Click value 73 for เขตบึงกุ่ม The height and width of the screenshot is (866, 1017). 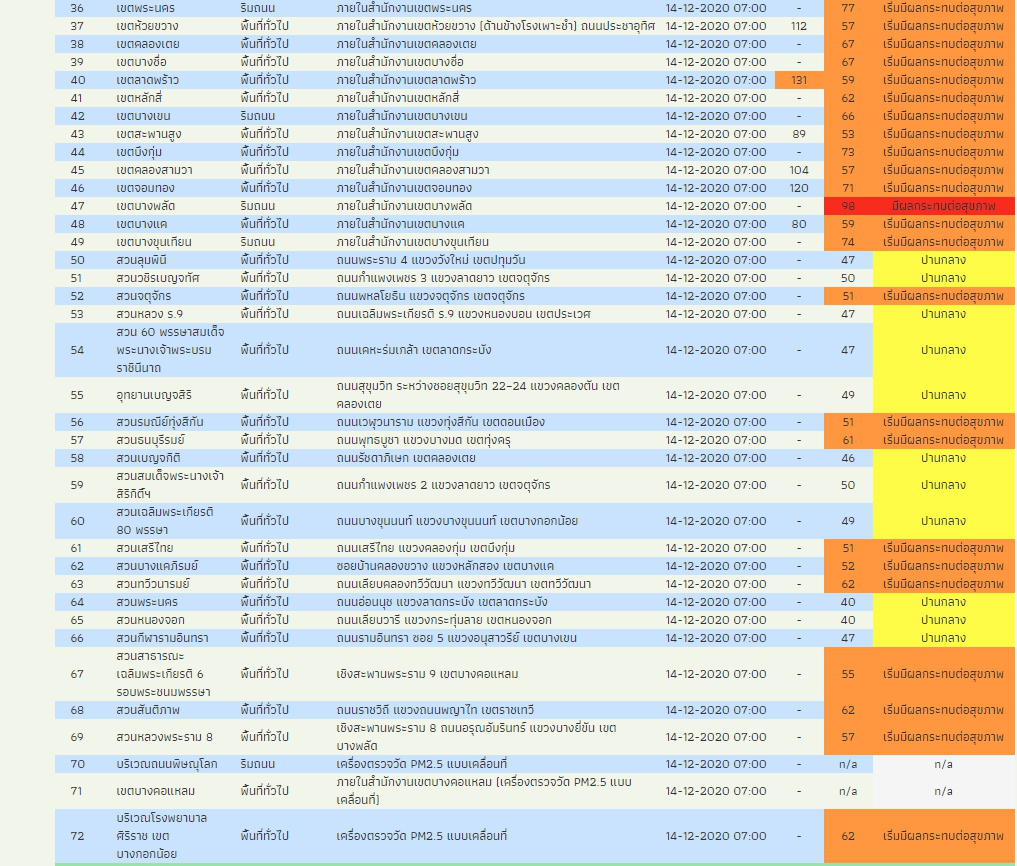click(848, 152)
